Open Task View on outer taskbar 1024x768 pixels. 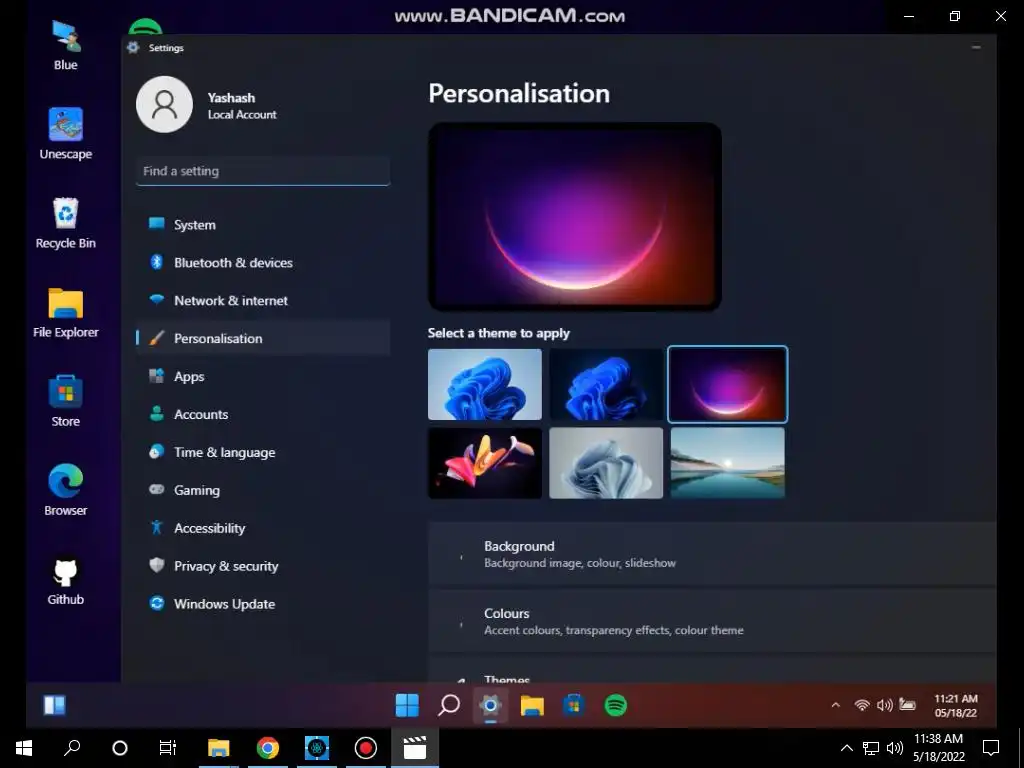168,748
